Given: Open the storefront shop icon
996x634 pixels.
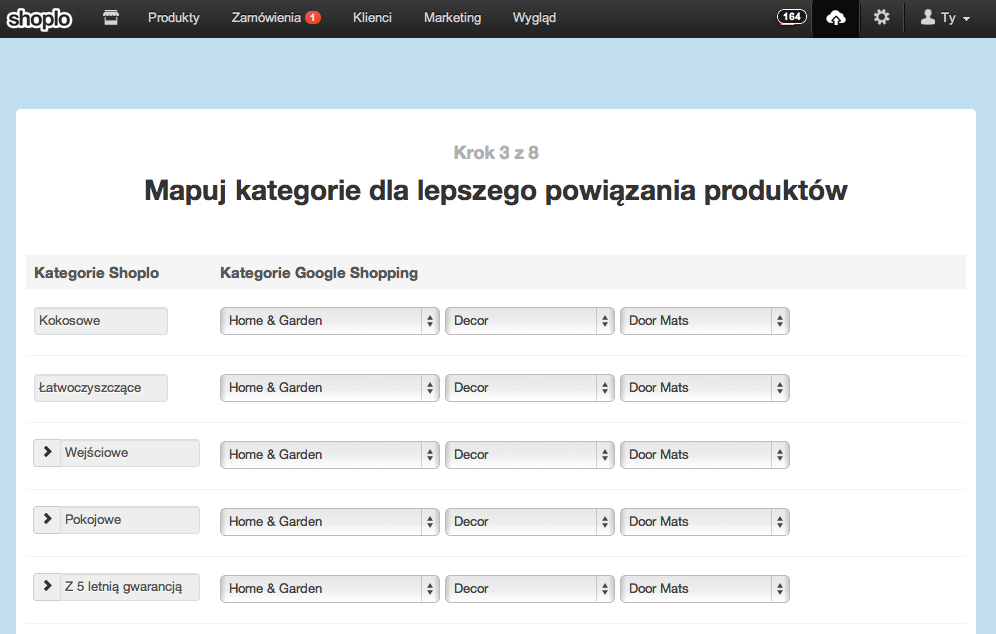Looking at the screenshot, I should [x=111, y=18].
